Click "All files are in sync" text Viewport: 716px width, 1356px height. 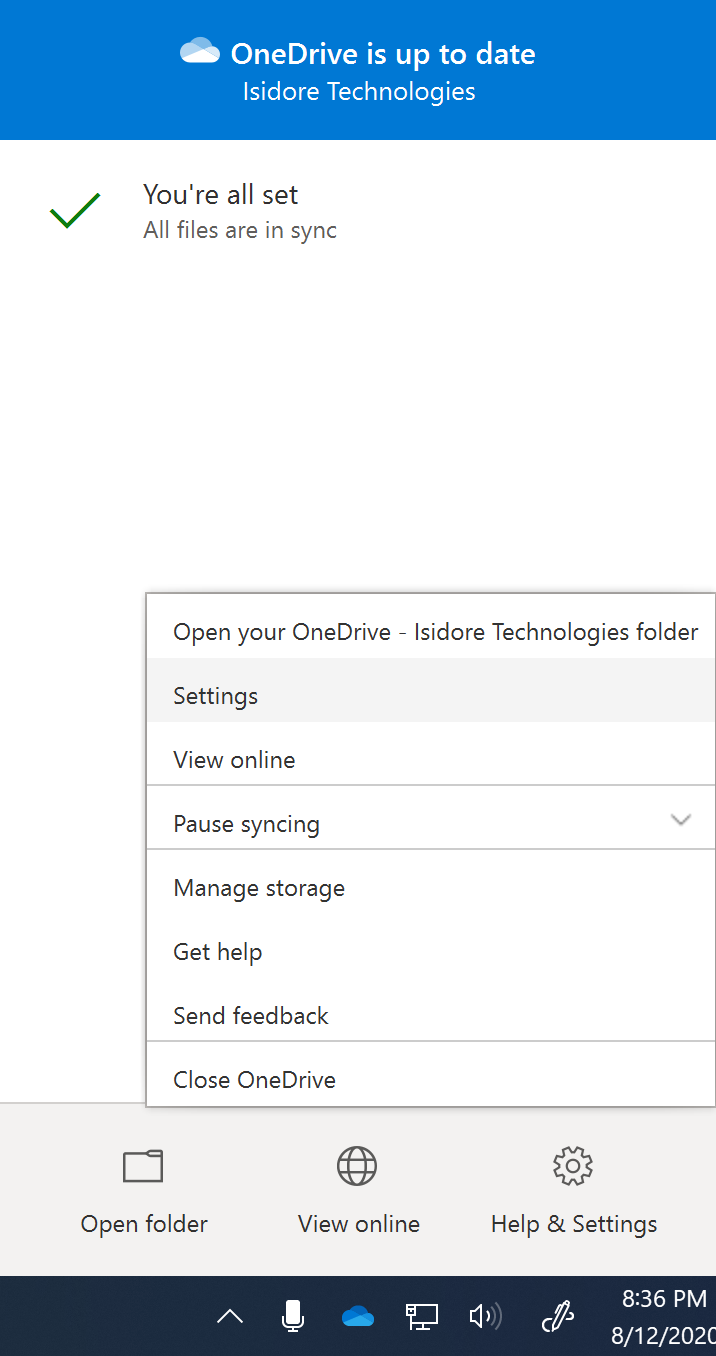[240, 230]
